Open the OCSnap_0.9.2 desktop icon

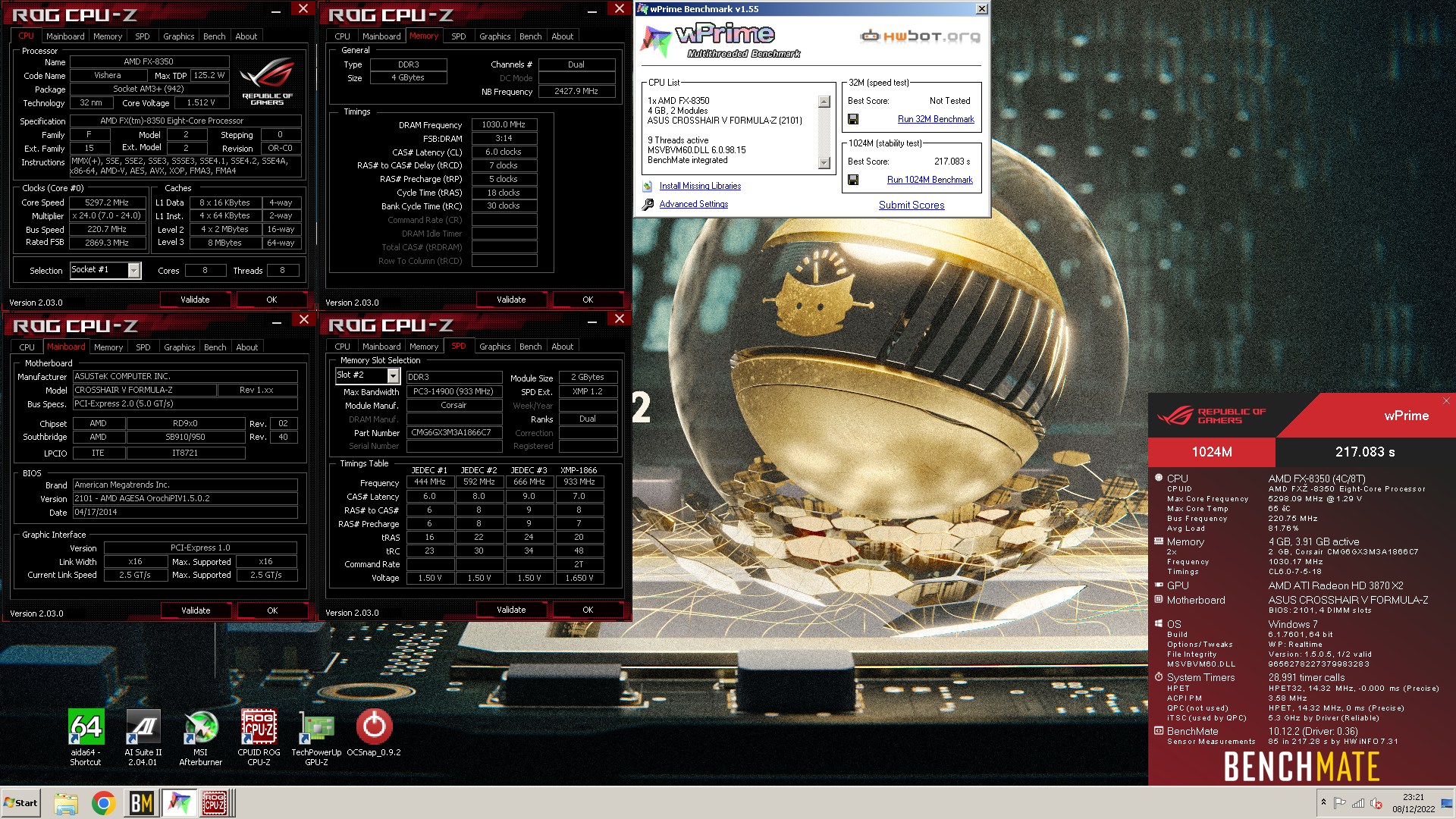click(374, 733)
